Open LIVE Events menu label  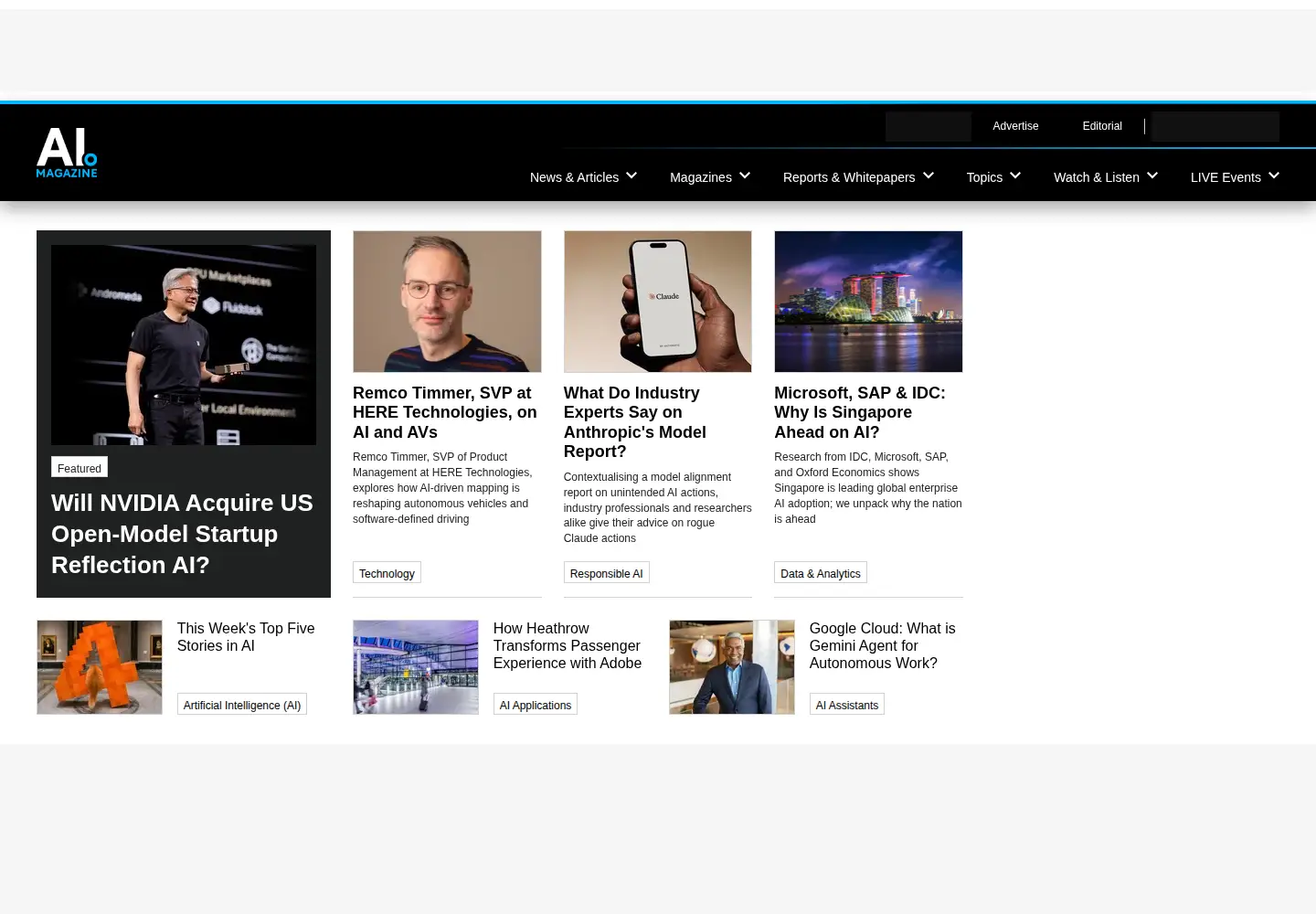click(1226, 177)
